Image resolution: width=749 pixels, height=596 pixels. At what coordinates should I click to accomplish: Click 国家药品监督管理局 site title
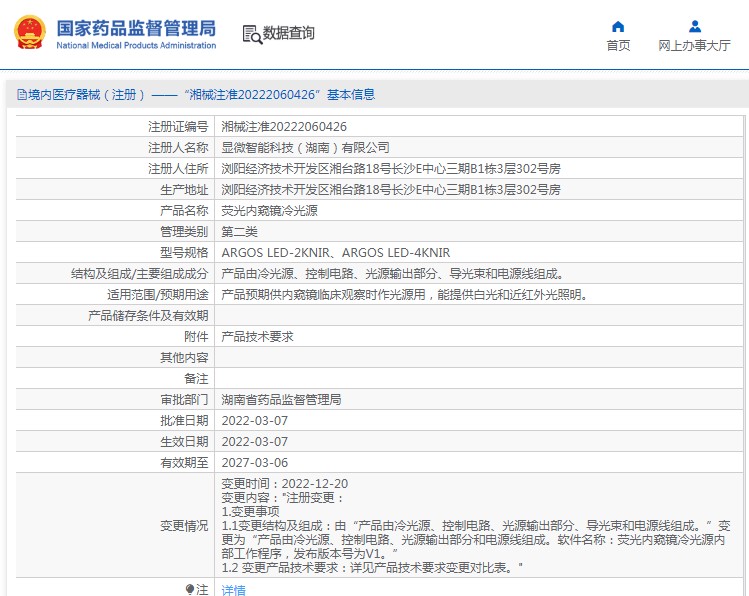(135, 27)
